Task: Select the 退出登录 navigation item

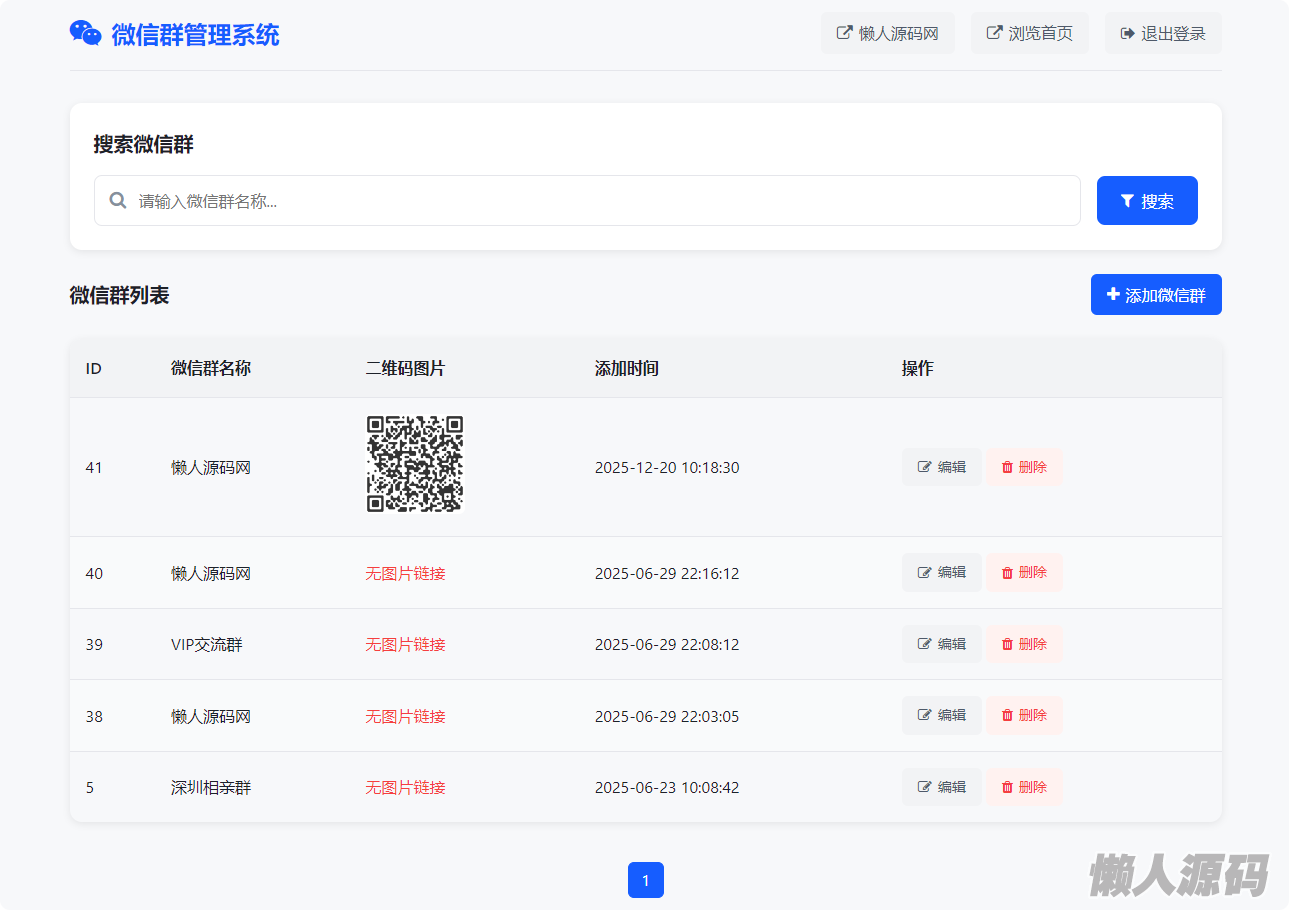Action: pos(1163,33)
